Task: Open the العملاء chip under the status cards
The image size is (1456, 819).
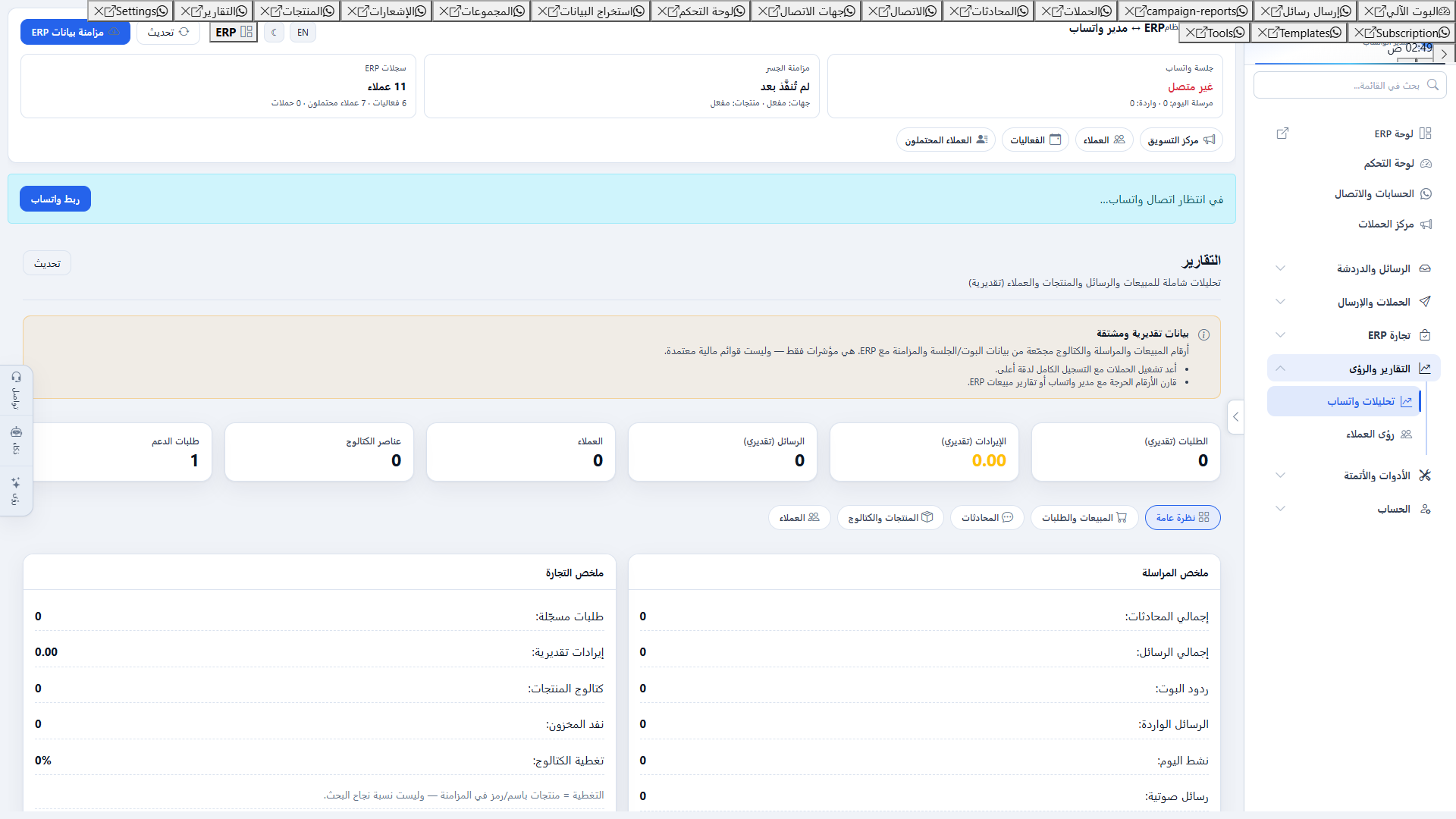Action: click(x=1104, y=140)
